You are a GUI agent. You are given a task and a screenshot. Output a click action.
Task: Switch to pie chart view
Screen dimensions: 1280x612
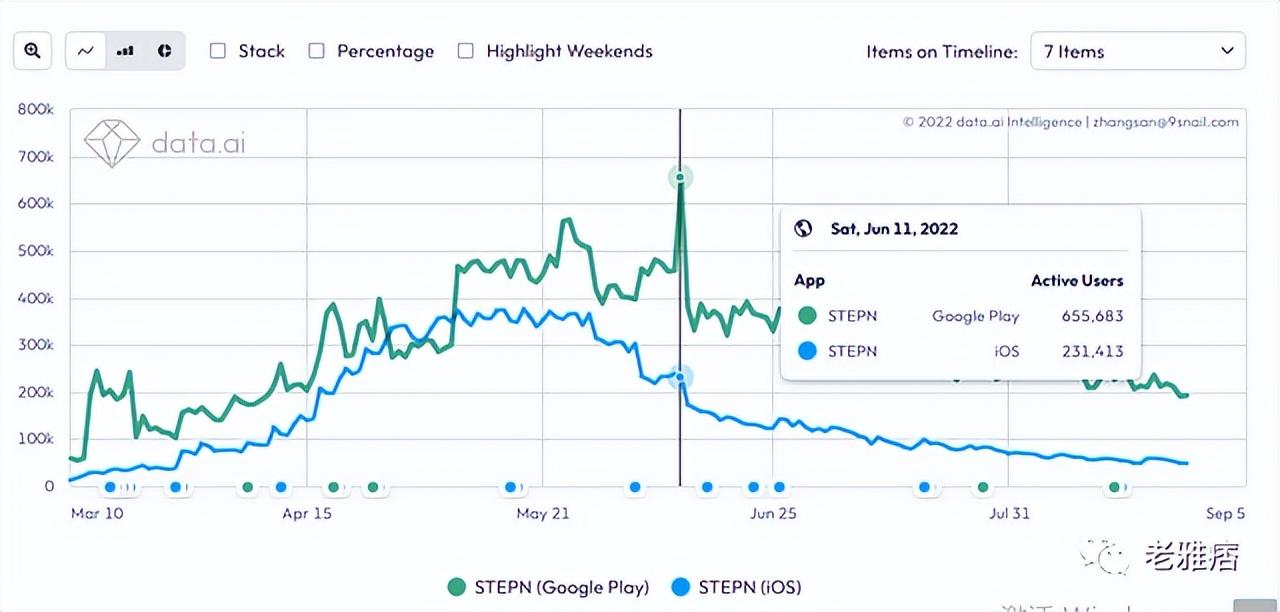(165, 51)
